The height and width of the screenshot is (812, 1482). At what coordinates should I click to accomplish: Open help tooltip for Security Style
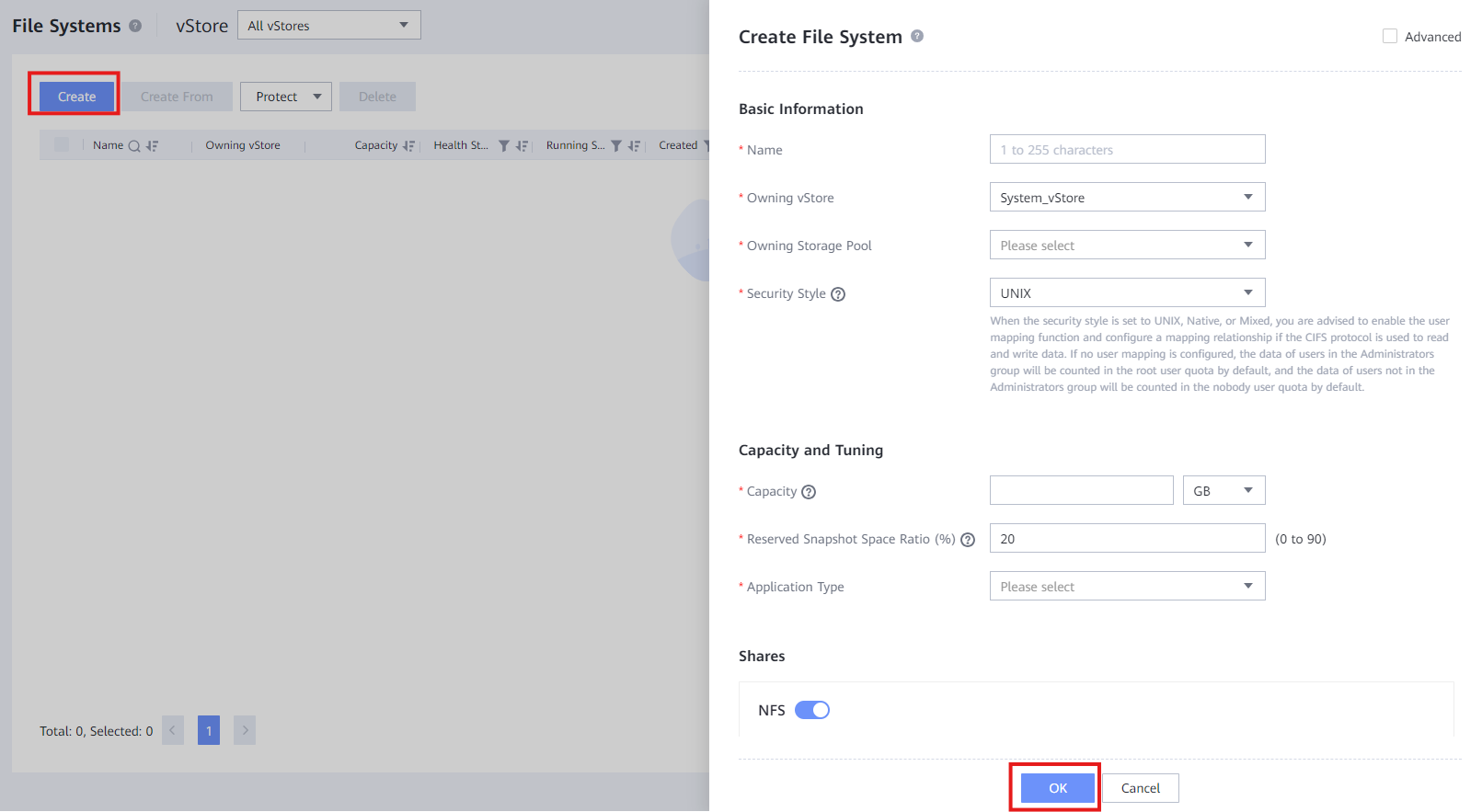coord(838,294)
